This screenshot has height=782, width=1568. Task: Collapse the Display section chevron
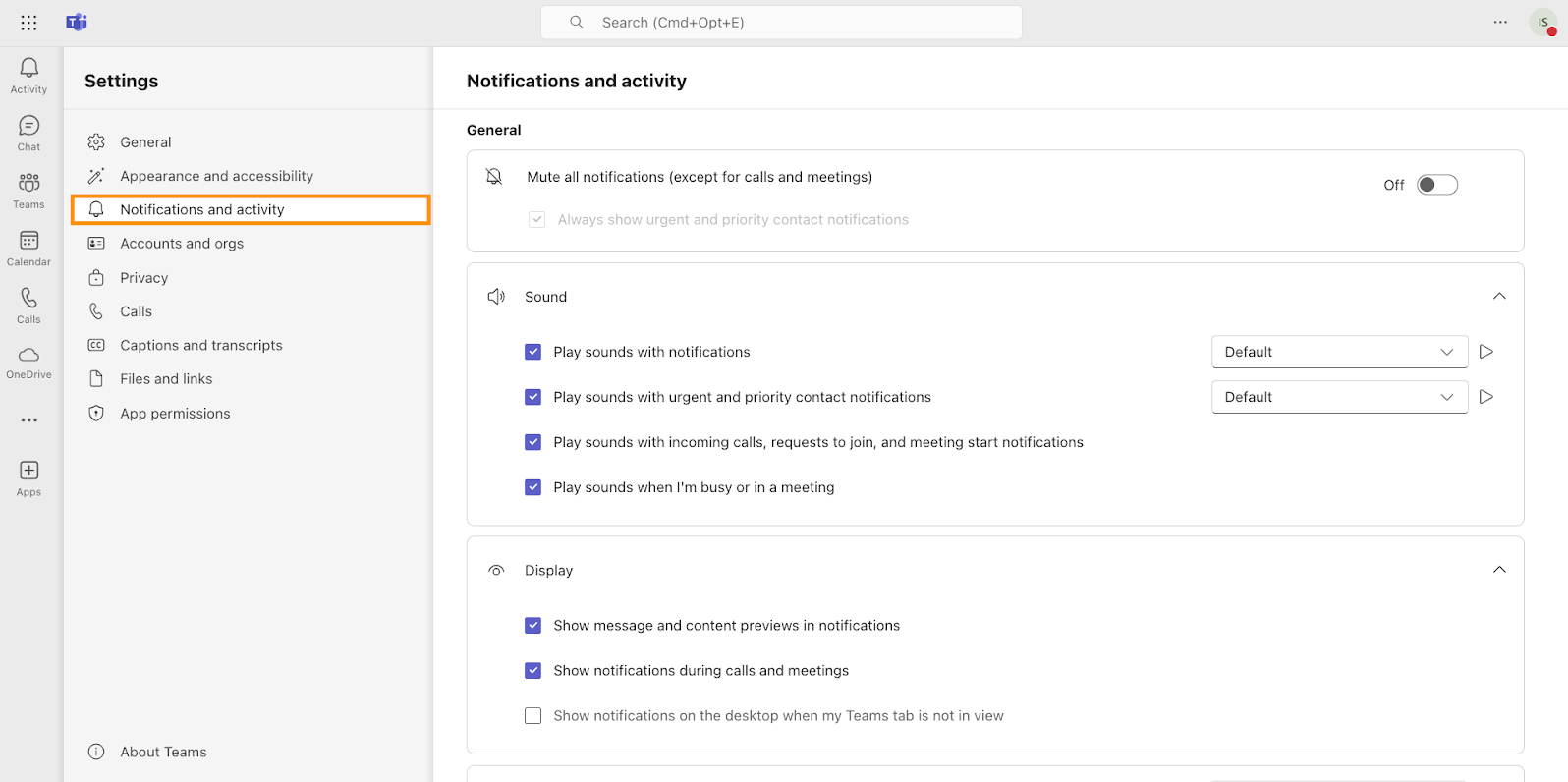[1499, 570]
